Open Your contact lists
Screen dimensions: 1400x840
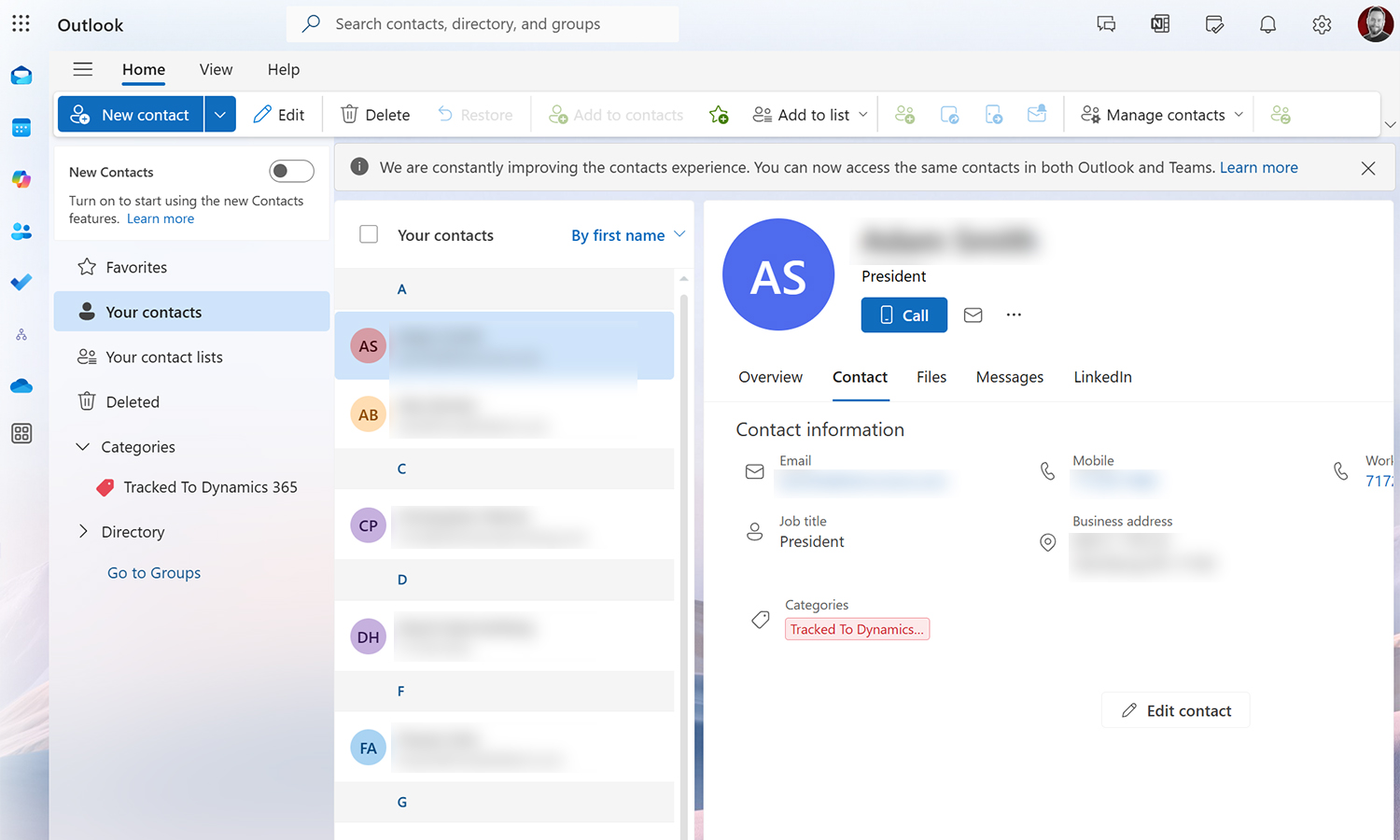[191, 357]
